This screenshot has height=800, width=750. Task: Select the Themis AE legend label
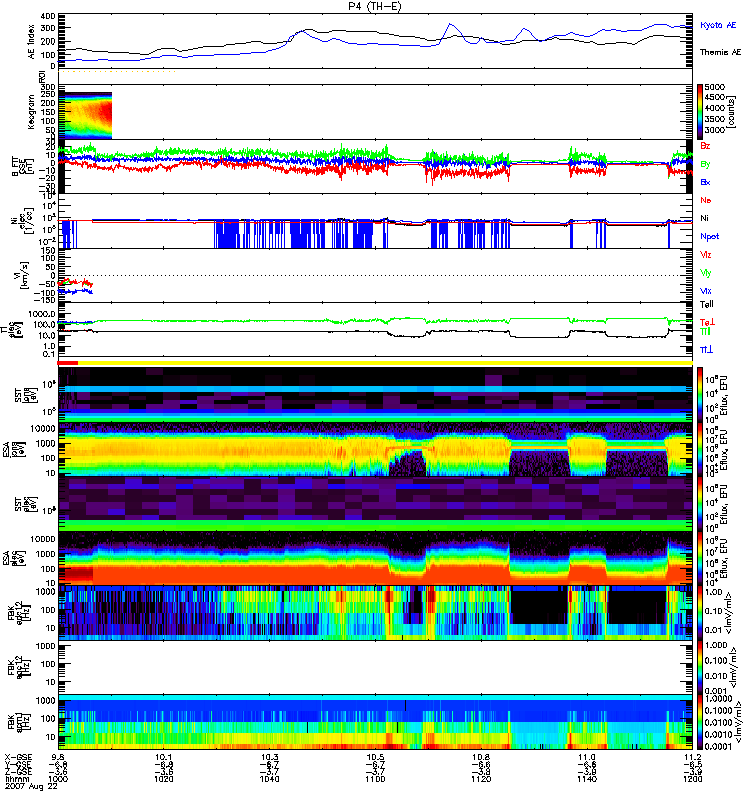(x=720, y=52)
